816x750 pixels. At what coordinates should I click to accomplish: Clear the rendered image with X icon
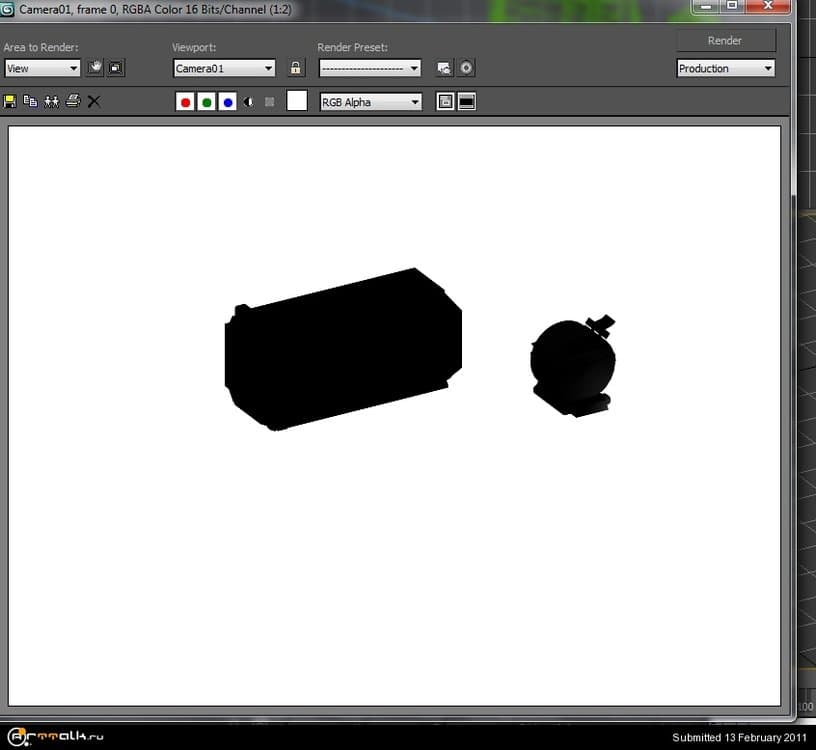[x=94, y=101]
